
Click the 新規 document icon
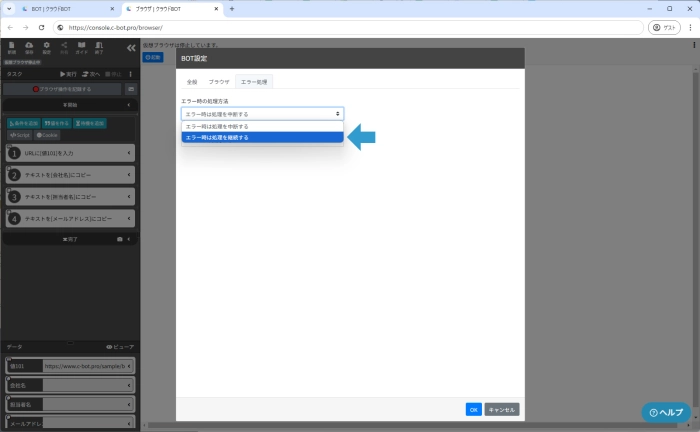[11, 46]
